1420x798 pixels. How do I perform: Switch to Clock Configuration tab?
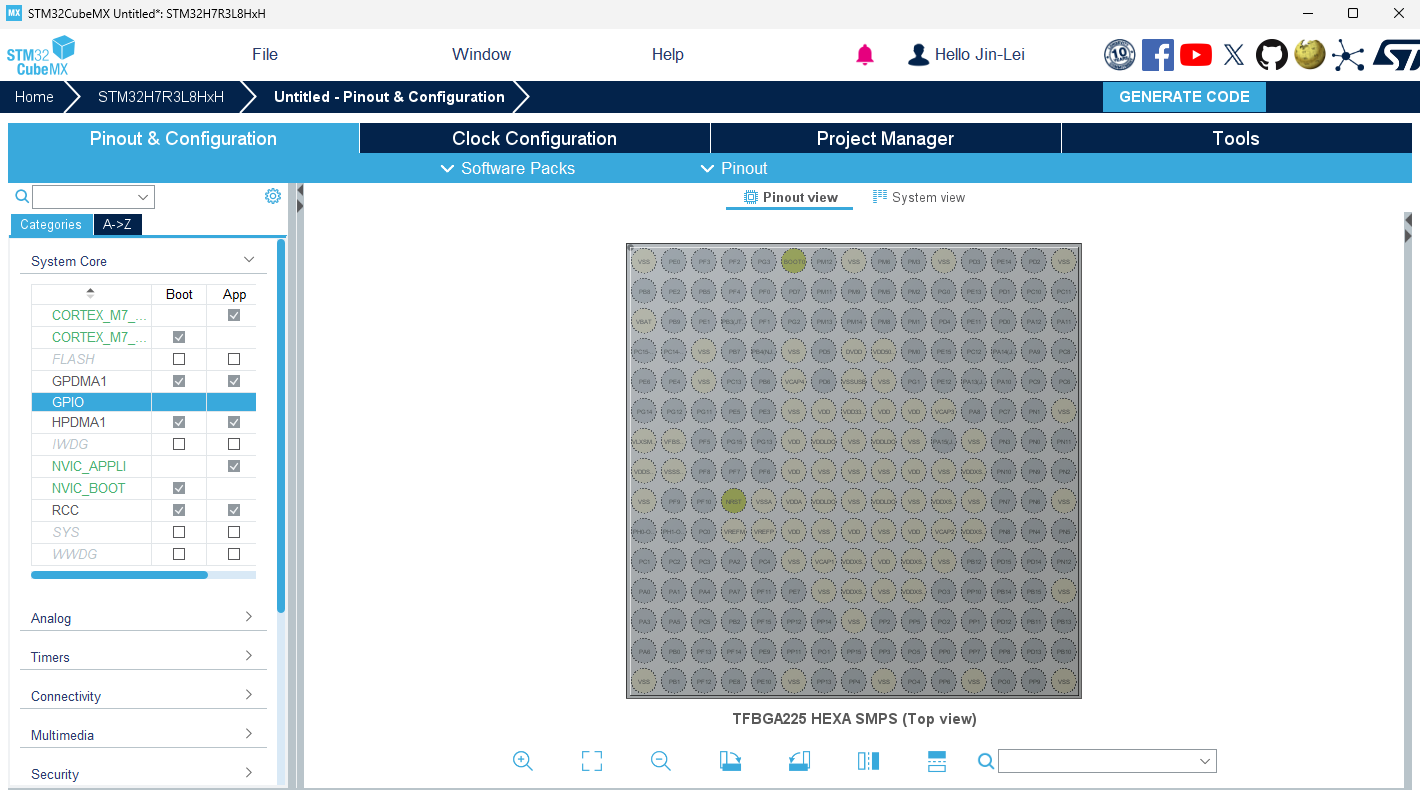tap(534, 139)
